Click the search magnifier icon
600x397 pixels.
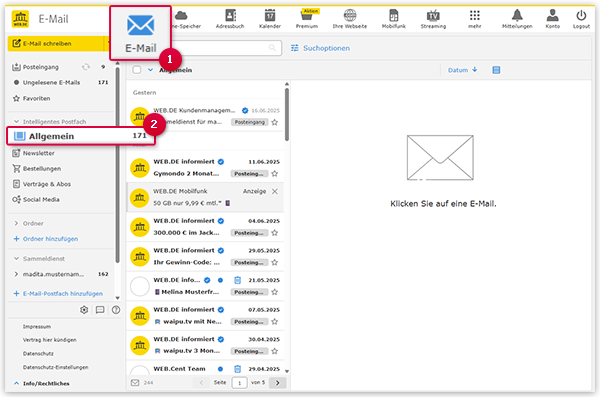[x=272, y=48]
